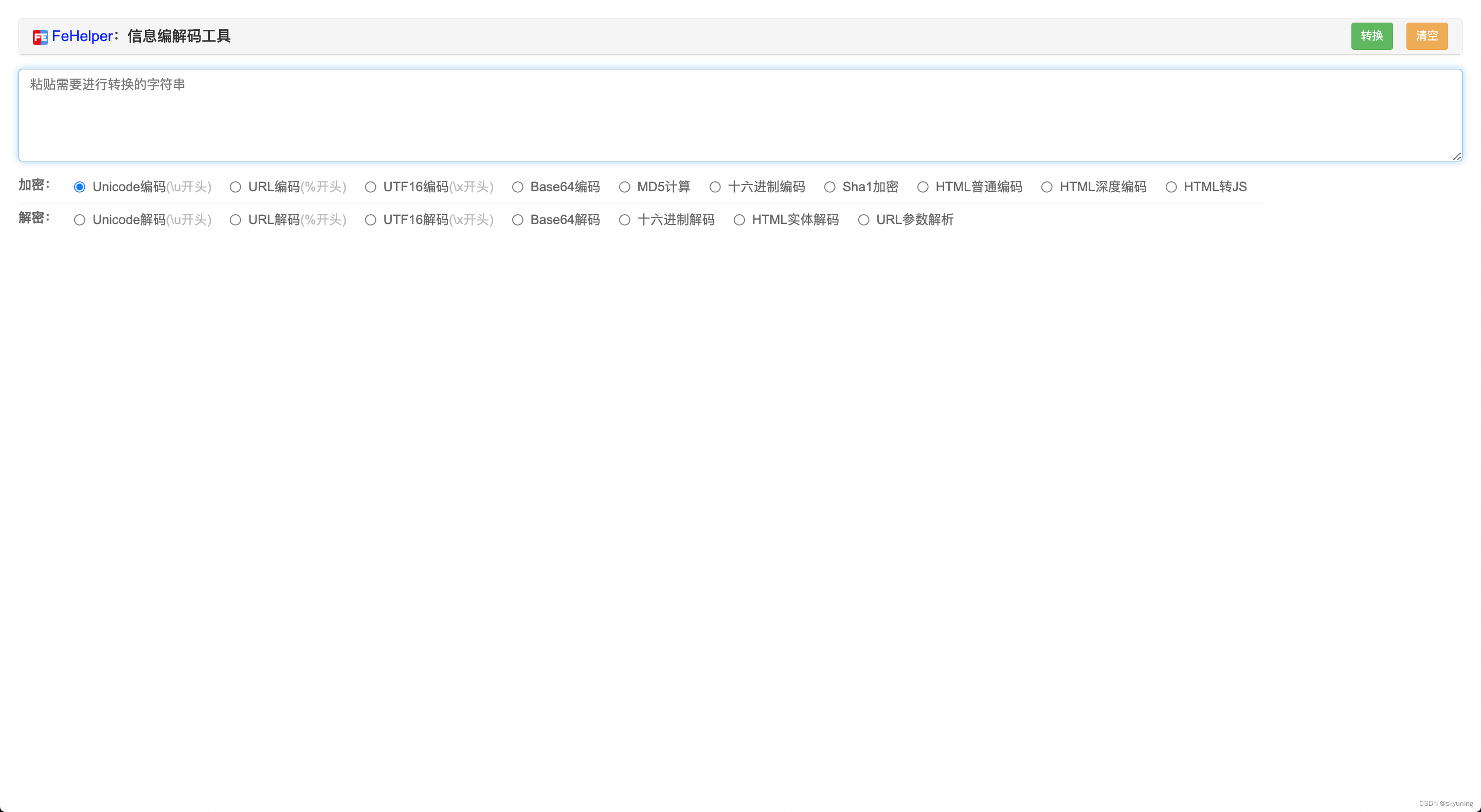Image resolution: width=1481 pixels, height=812 pixels.
Task: Select HTML深度编码 radio option
Action: pos(1047,188)
